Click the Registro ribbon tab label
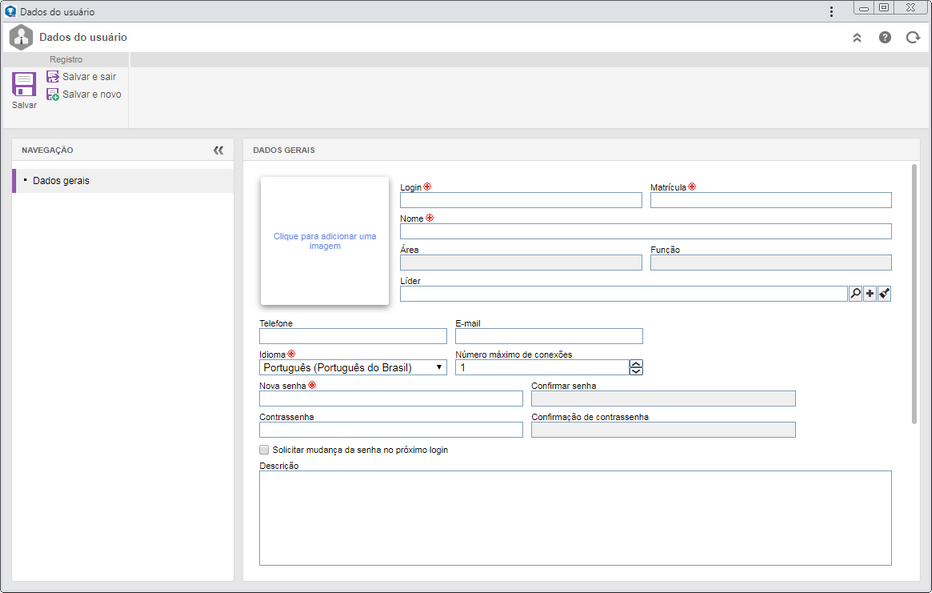 [x=66, y=59]
